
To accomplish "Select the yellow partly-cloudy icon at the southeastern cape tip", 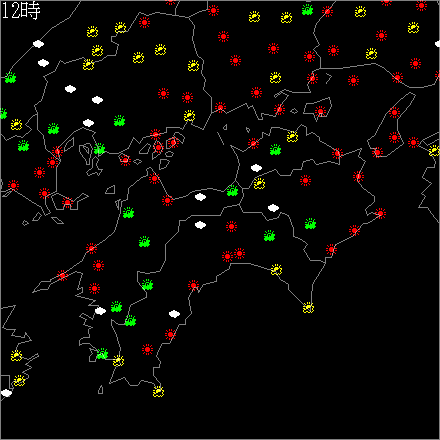I will pyautogui.click(x=308, y=307).
